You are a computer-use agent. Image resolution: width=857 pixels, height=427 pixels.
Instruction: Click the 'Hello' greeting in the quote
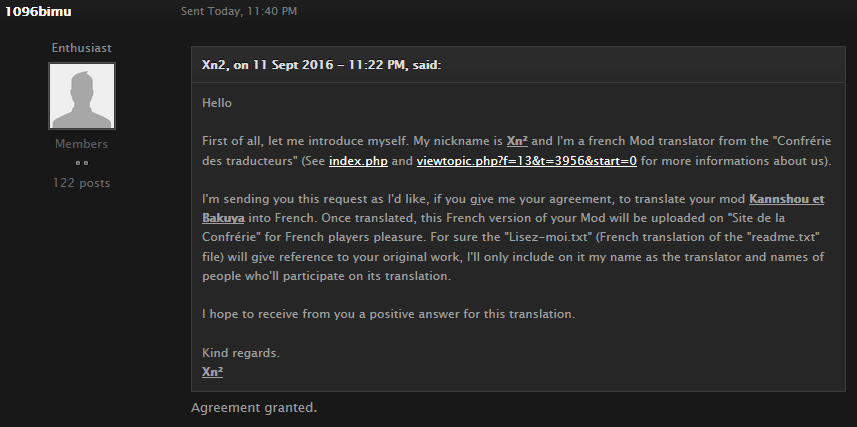click(x=217, y=103)
